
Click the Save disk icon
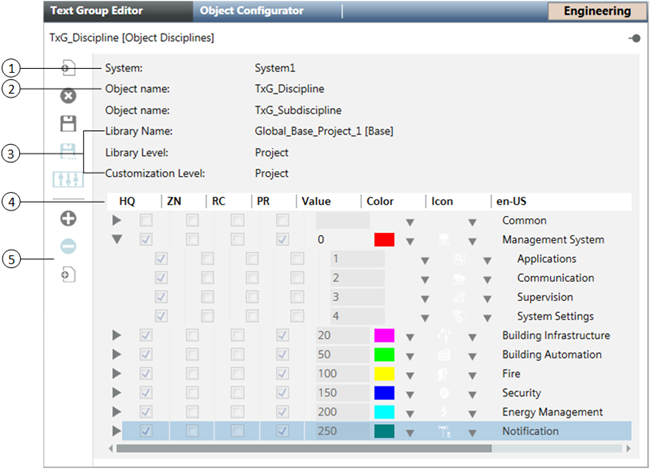(68, 124)
